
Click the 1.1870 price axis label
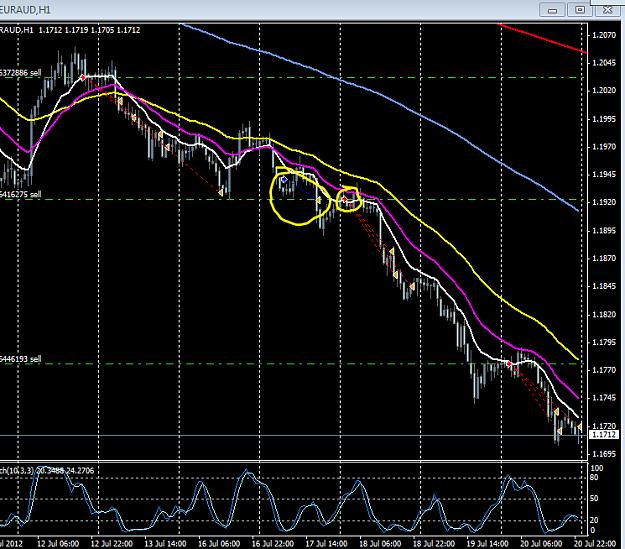click(604, 258)
